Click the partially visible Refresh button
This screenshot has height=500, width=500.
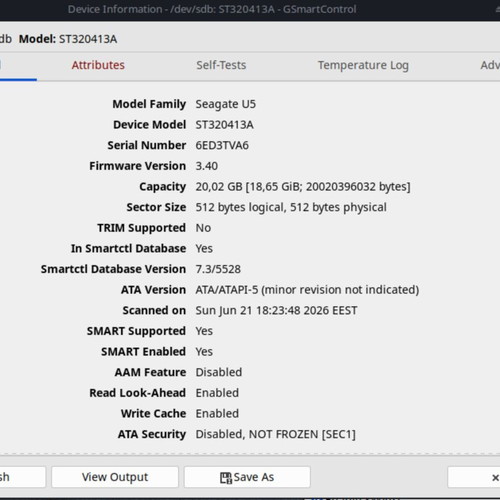(x=22, y=477)
